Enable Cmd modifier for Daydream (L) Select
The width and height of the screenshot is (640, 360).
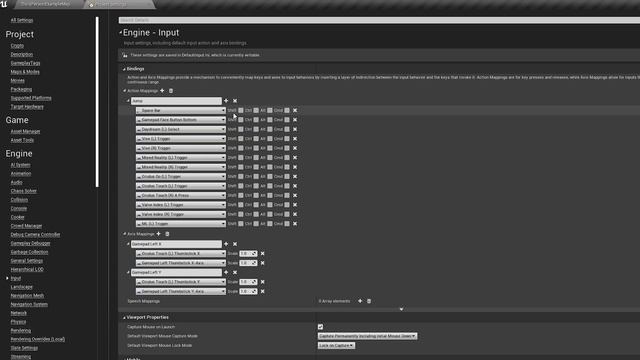point(287,129)
